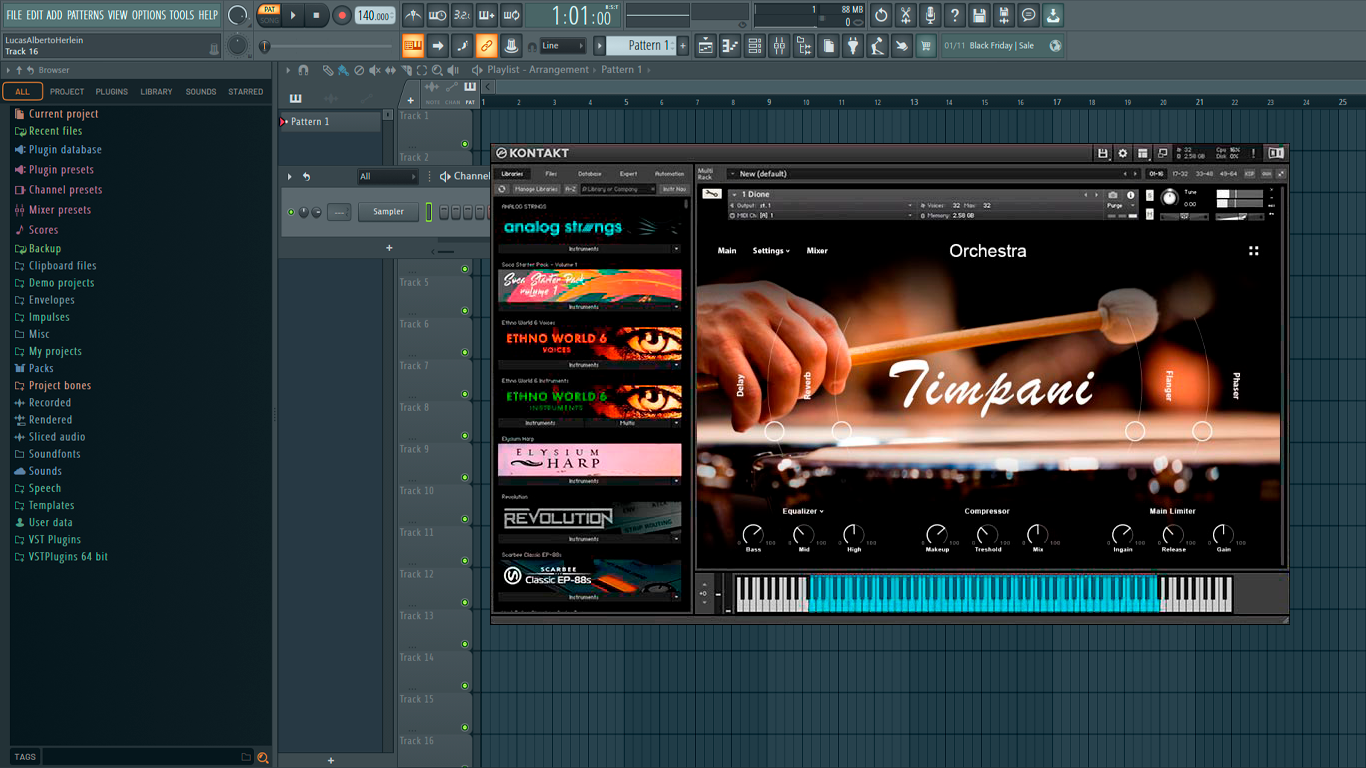Open the Kontakt Automation tab
The image size is (1366, 768).
click(x=669, y=174)
